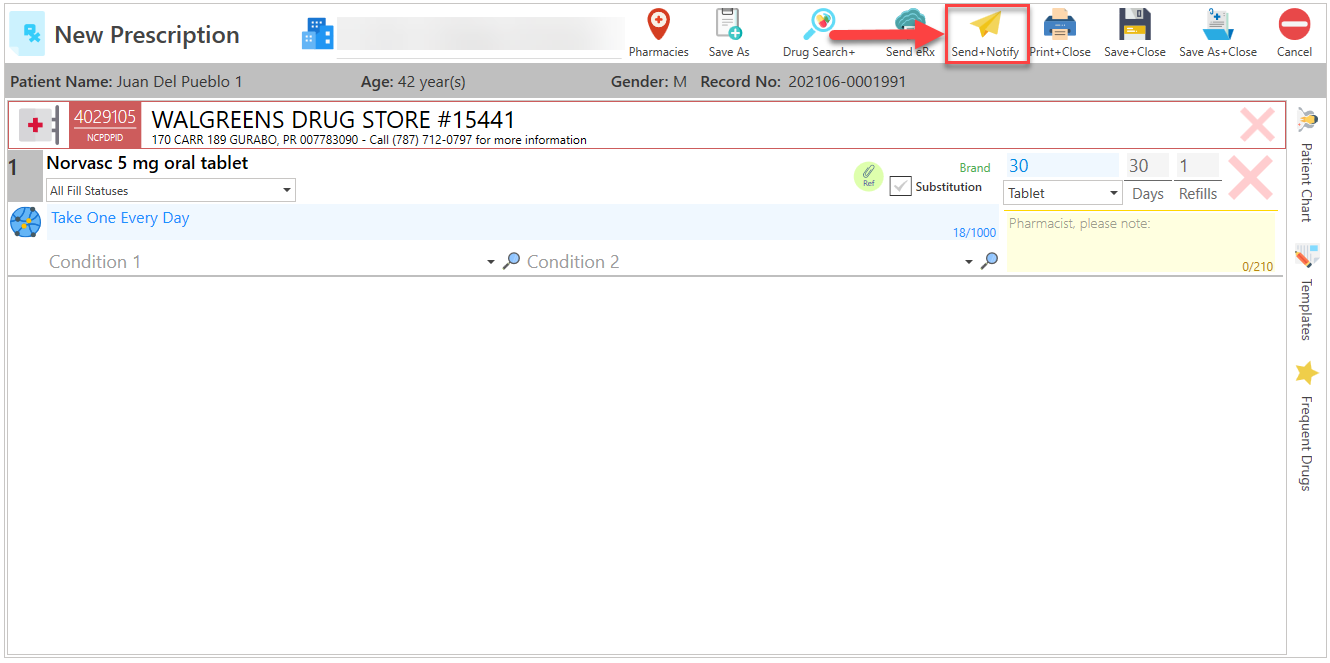This screenshot has height=663, width=1330.
Task: Click the Norvasc 5 mg oral tablet name
Action: 147,163
